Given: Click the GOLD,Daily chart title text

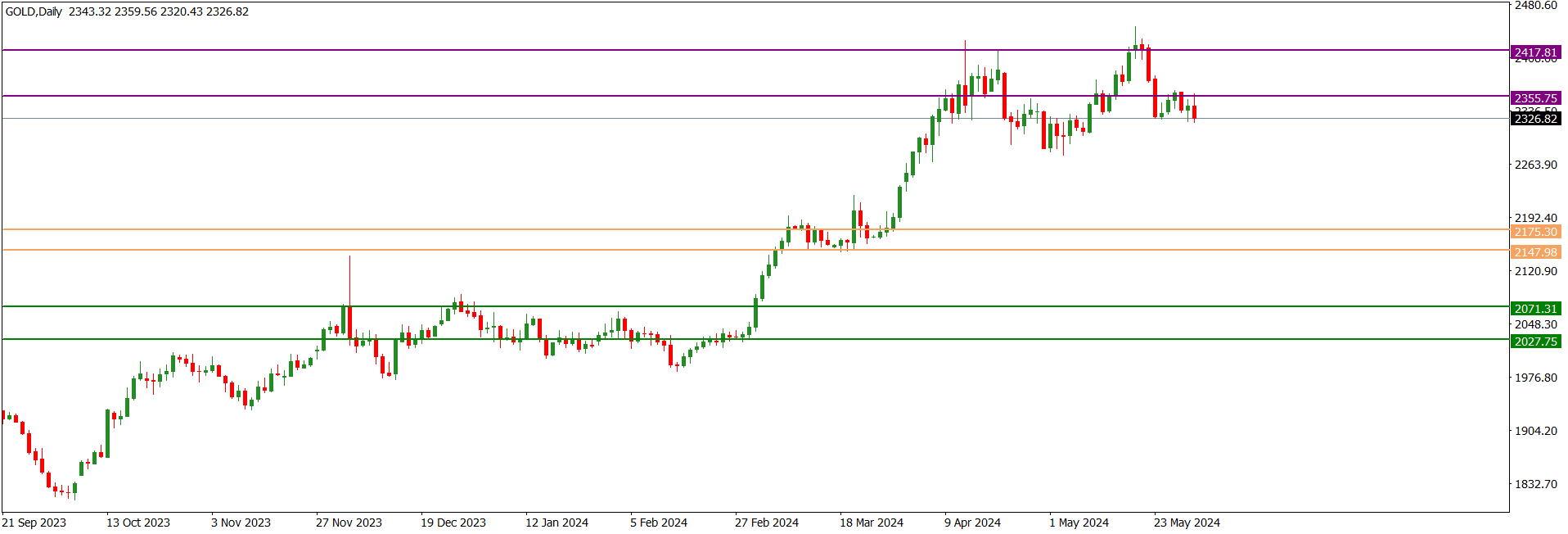Looking at the screenshot, I should pos(34,11).
